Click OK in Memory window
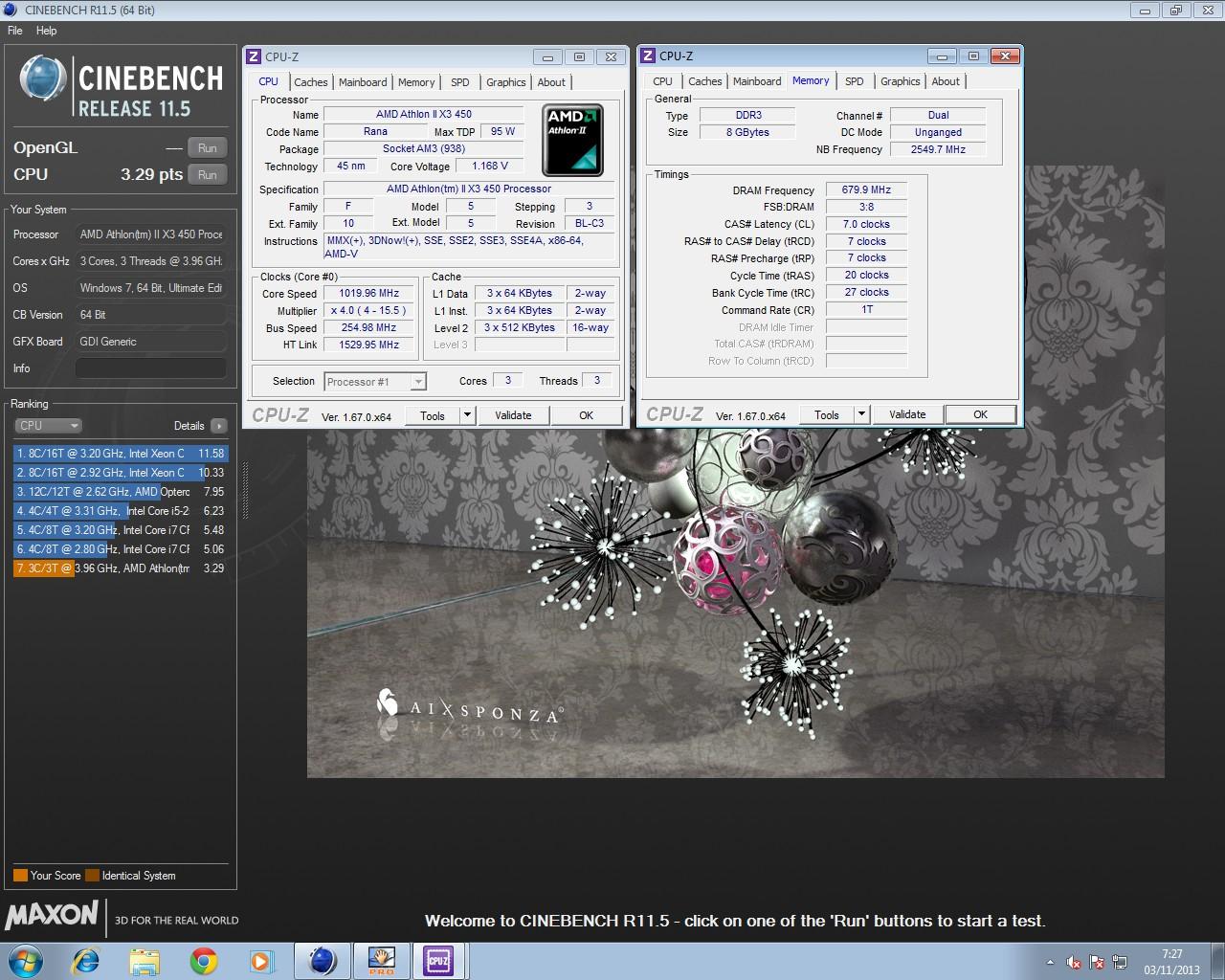 coord(981,414)
